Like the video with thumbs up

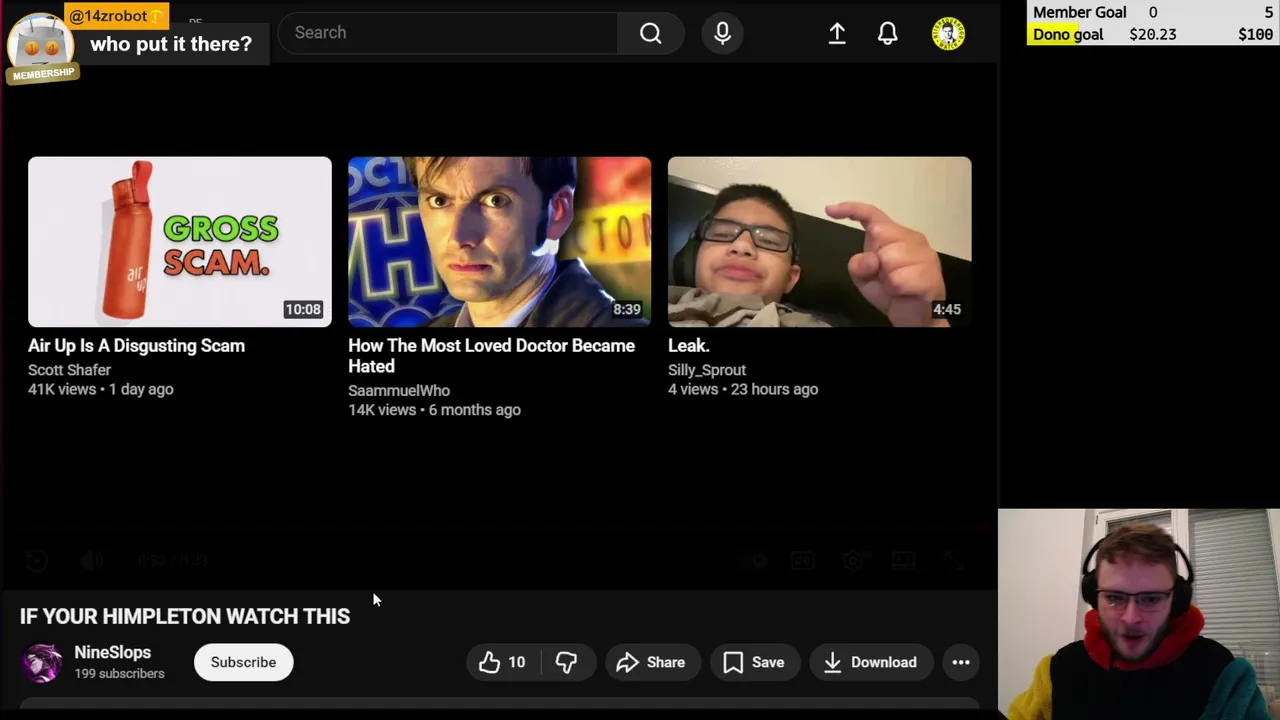click(502, 662)
